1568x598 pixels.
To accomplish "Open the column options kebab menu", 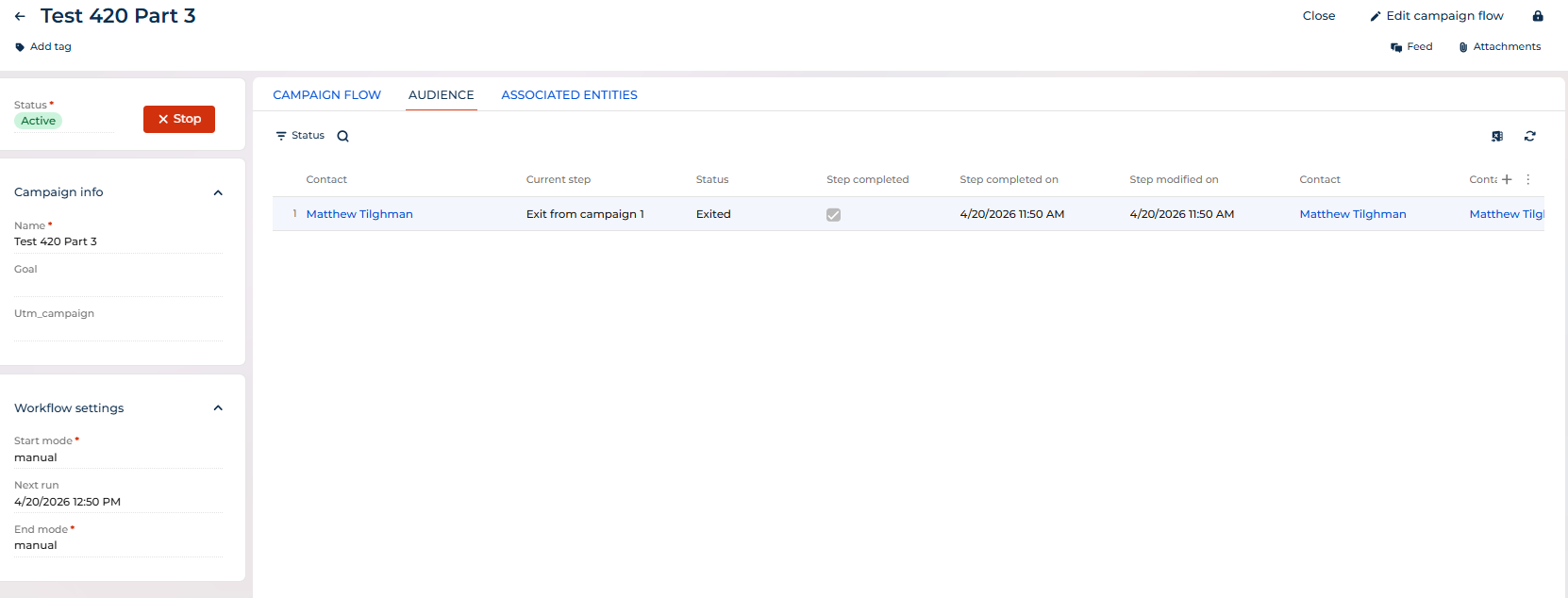I will (x=1528, y=179).
